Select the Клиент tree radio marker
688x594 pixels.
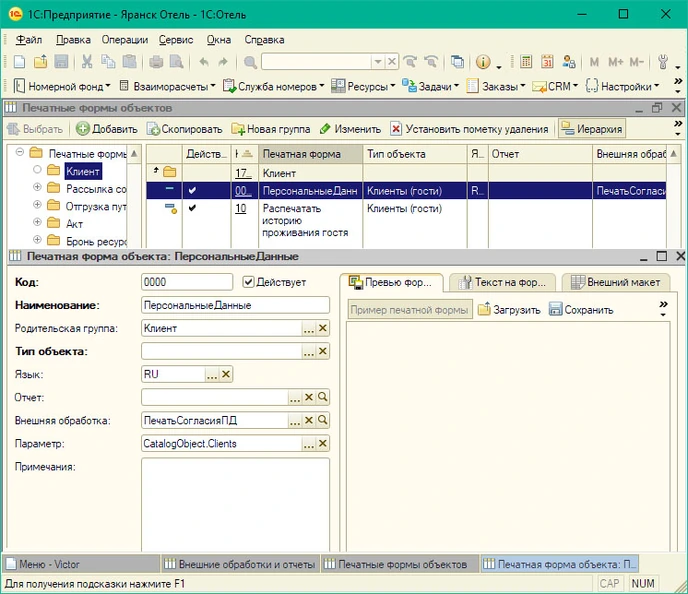tap(38, 171)
